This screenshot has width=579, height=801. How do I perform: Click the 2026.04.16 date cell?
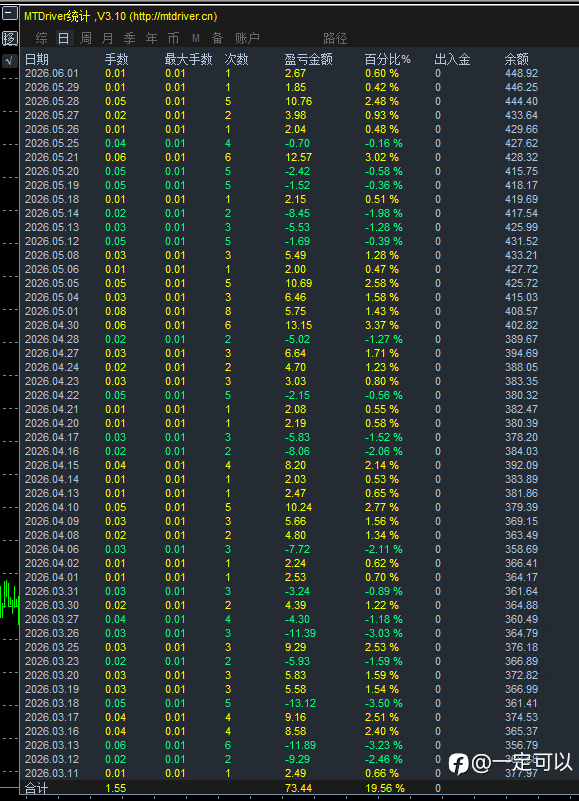[52, 452]
